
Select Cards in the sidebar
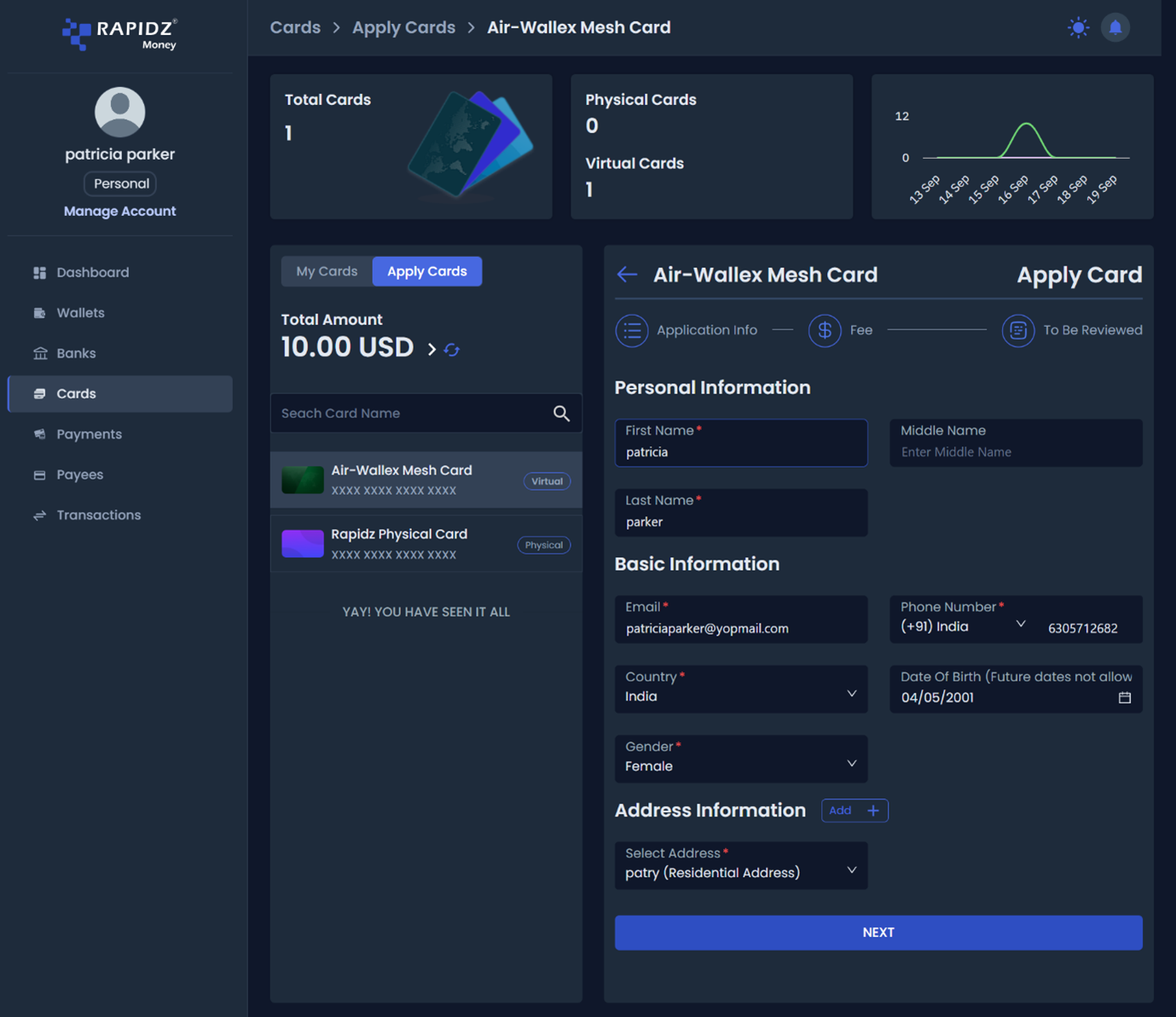coord(119,394)
